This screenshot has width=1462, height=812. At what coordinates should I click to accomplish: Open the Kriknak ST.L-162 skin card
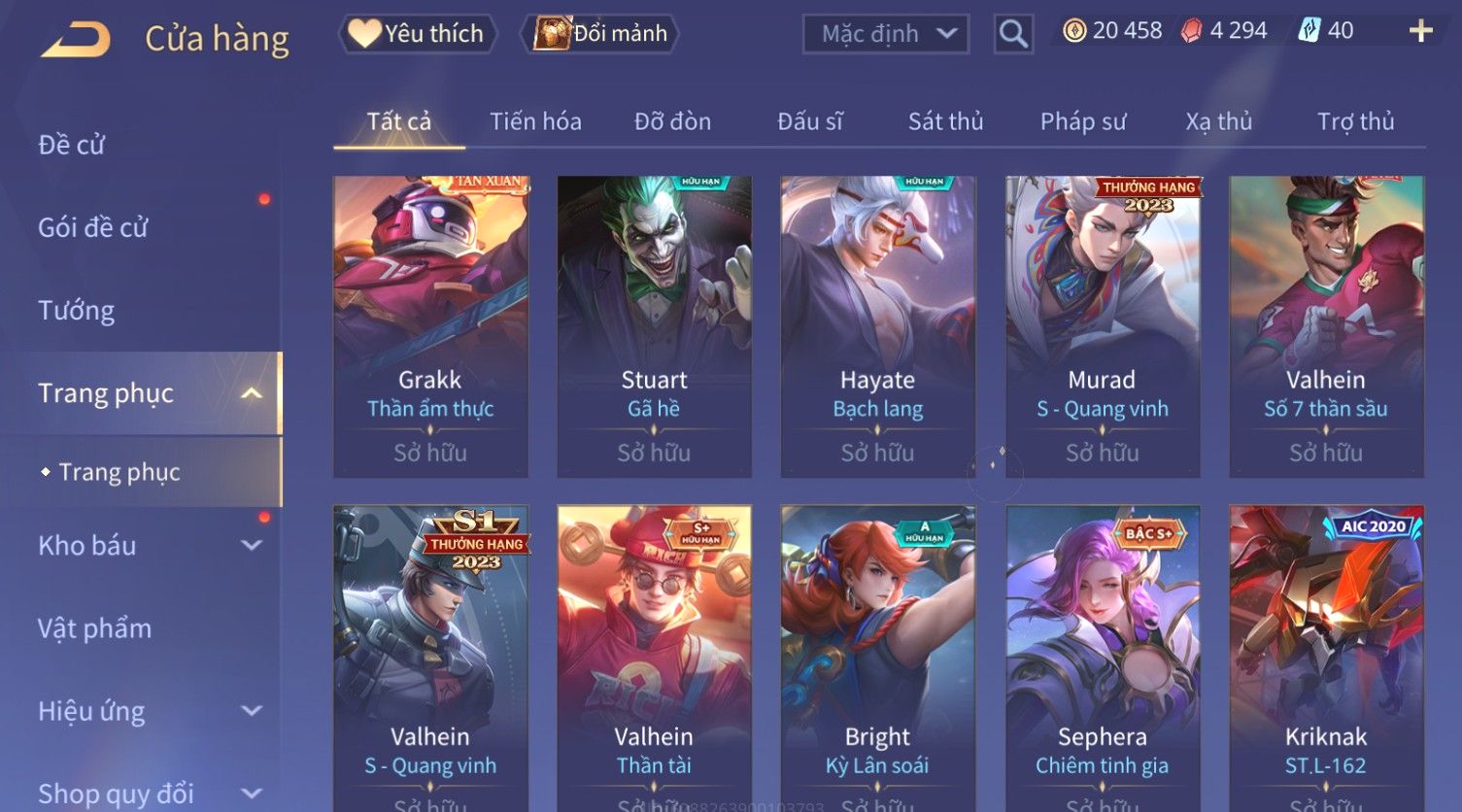1326,659
